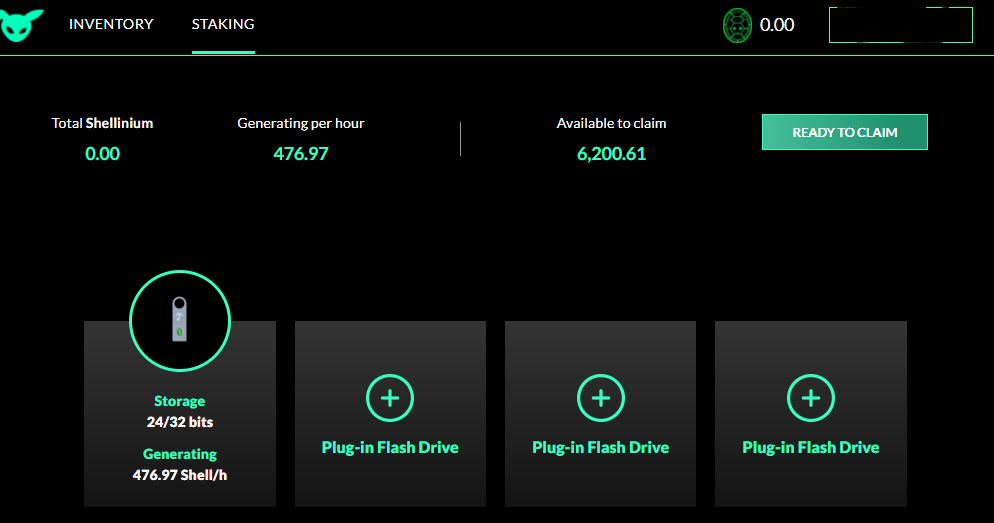Switch to the STAKING tab

tap(223, 24)
